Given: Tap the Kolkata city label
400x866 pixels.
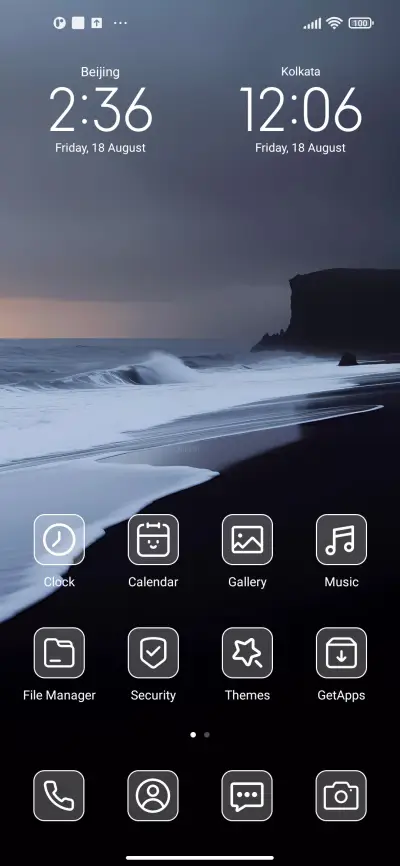Looking at the screenshot, I should tap(301, 72).
